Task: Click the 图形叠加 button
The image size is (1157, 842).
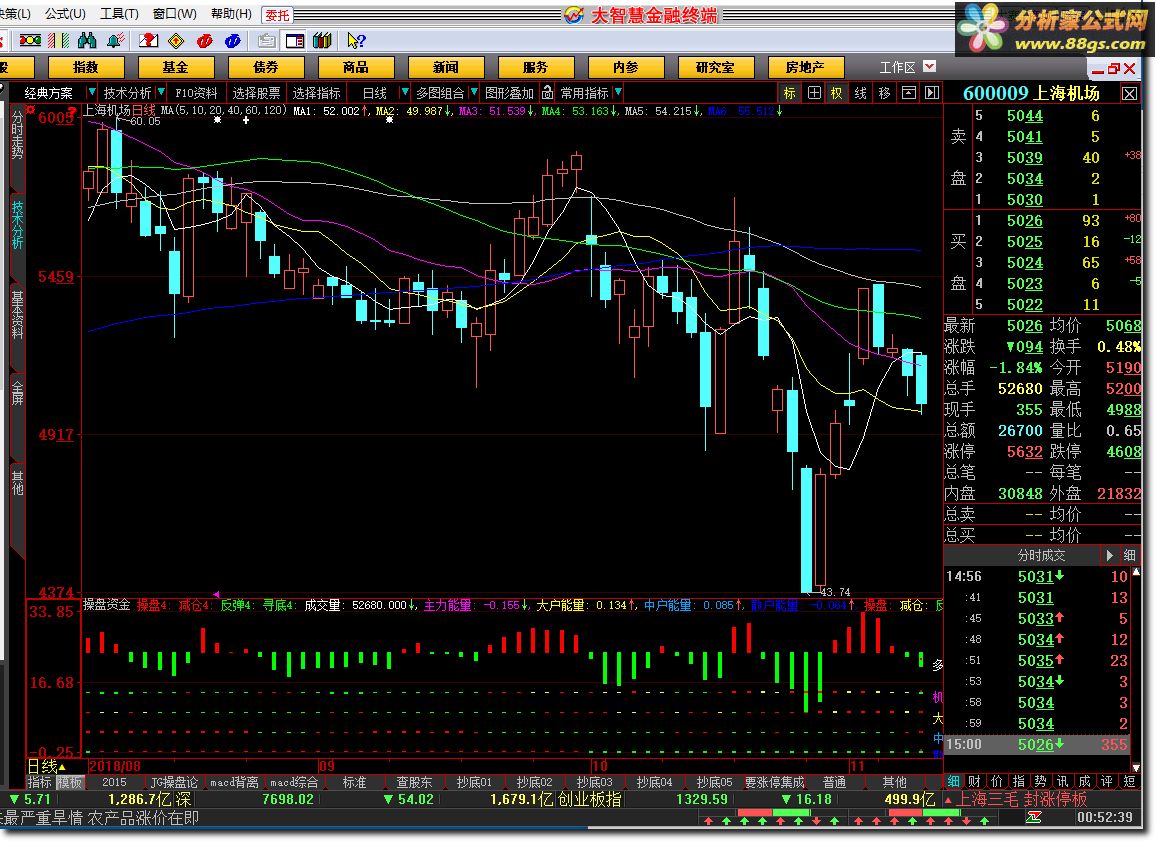Action: pos(509,92)
